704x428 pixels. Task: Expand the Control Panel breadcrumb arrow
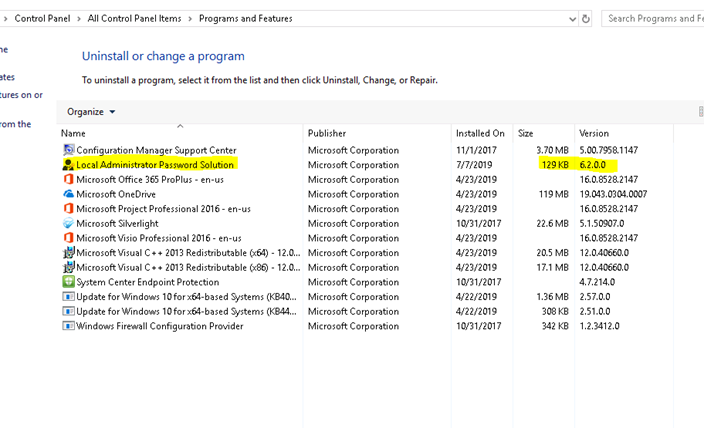coord(79,19)
